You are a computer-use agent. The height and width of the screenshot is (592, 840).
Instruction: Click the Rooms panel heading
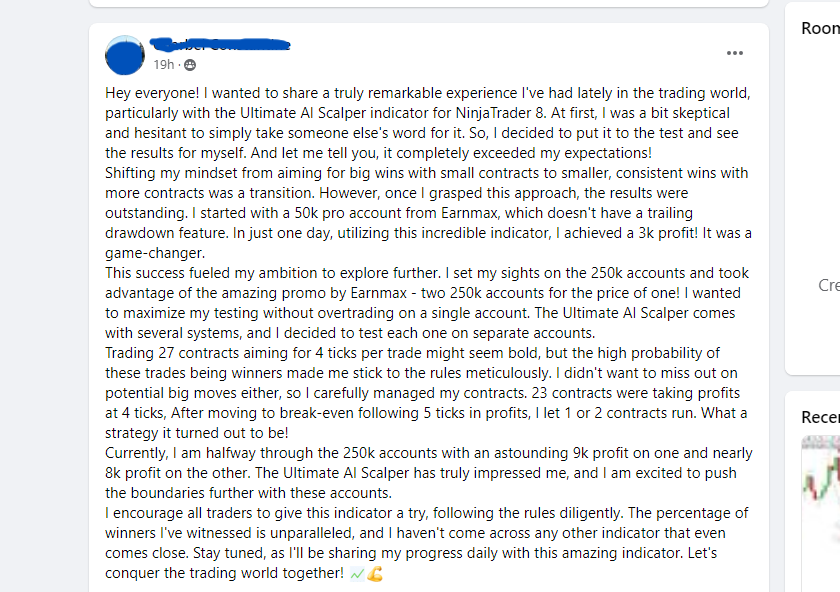pos(820,28)
